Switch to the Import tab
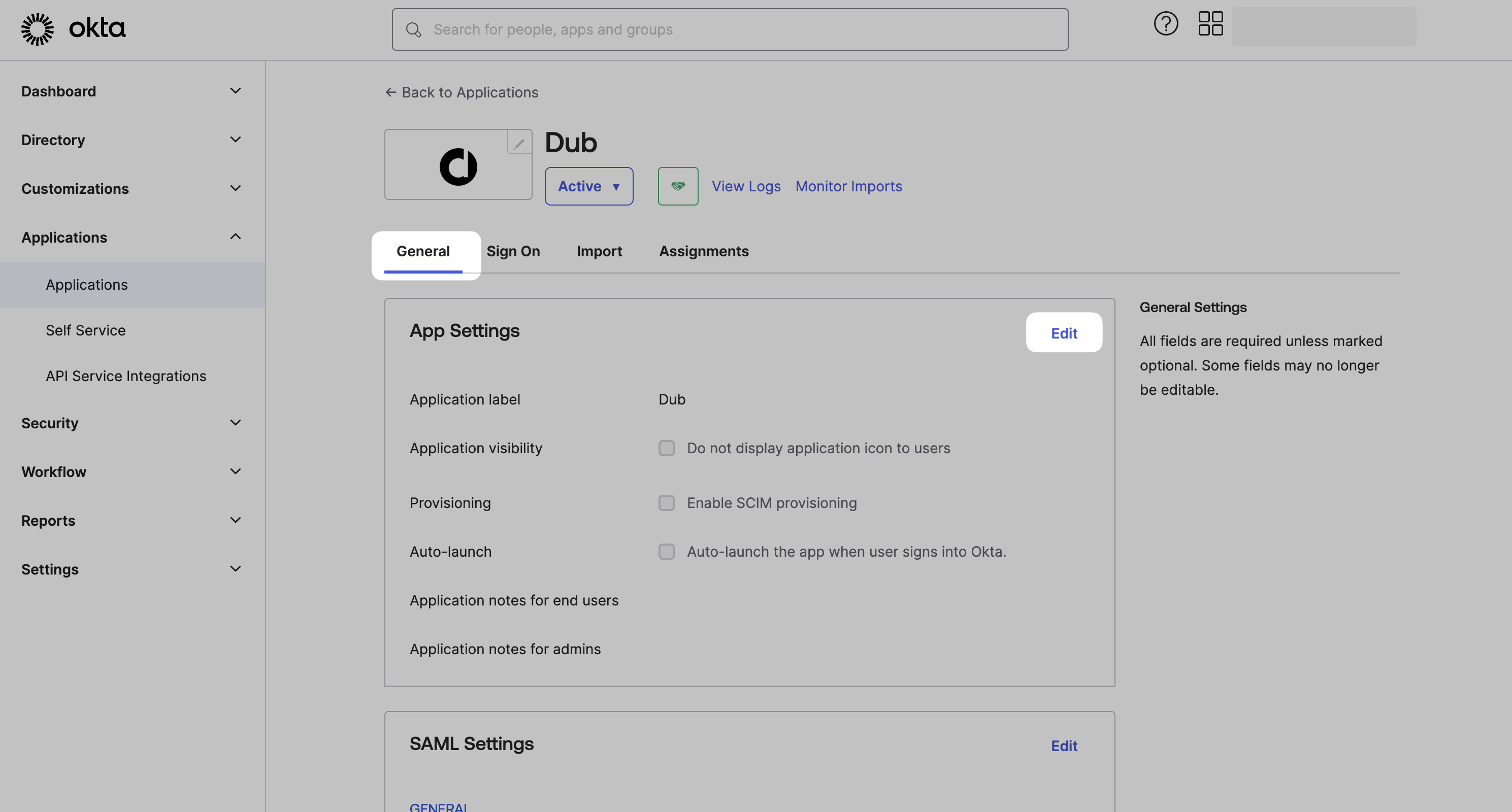The image size is (1512, 812). pos(599,252)
